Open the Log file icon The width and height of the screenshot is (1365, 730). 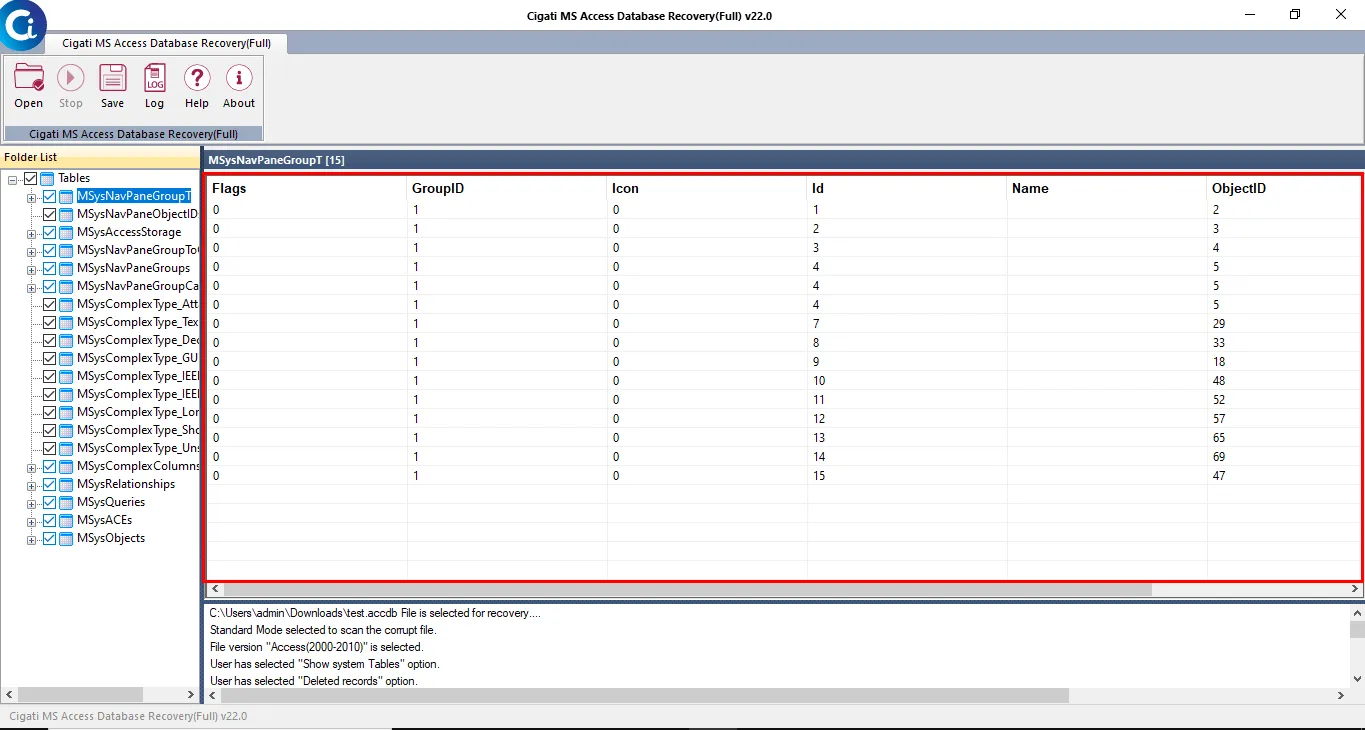pyautogui.click(x=155, y=79)
